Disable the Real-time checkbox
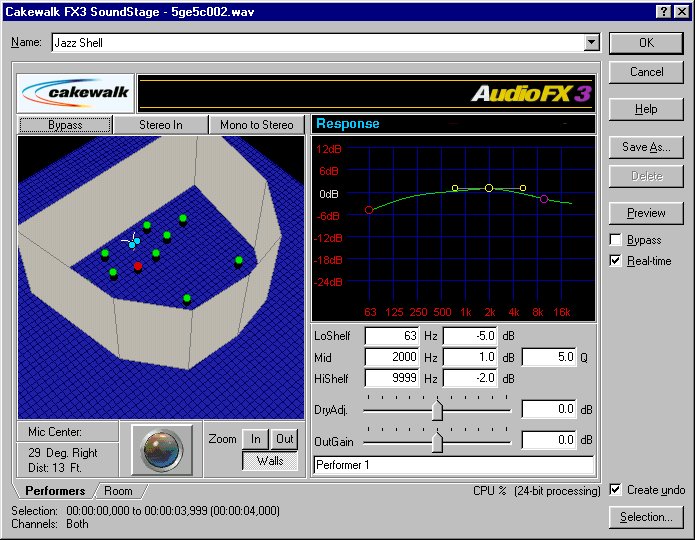 tap(615, 261)
